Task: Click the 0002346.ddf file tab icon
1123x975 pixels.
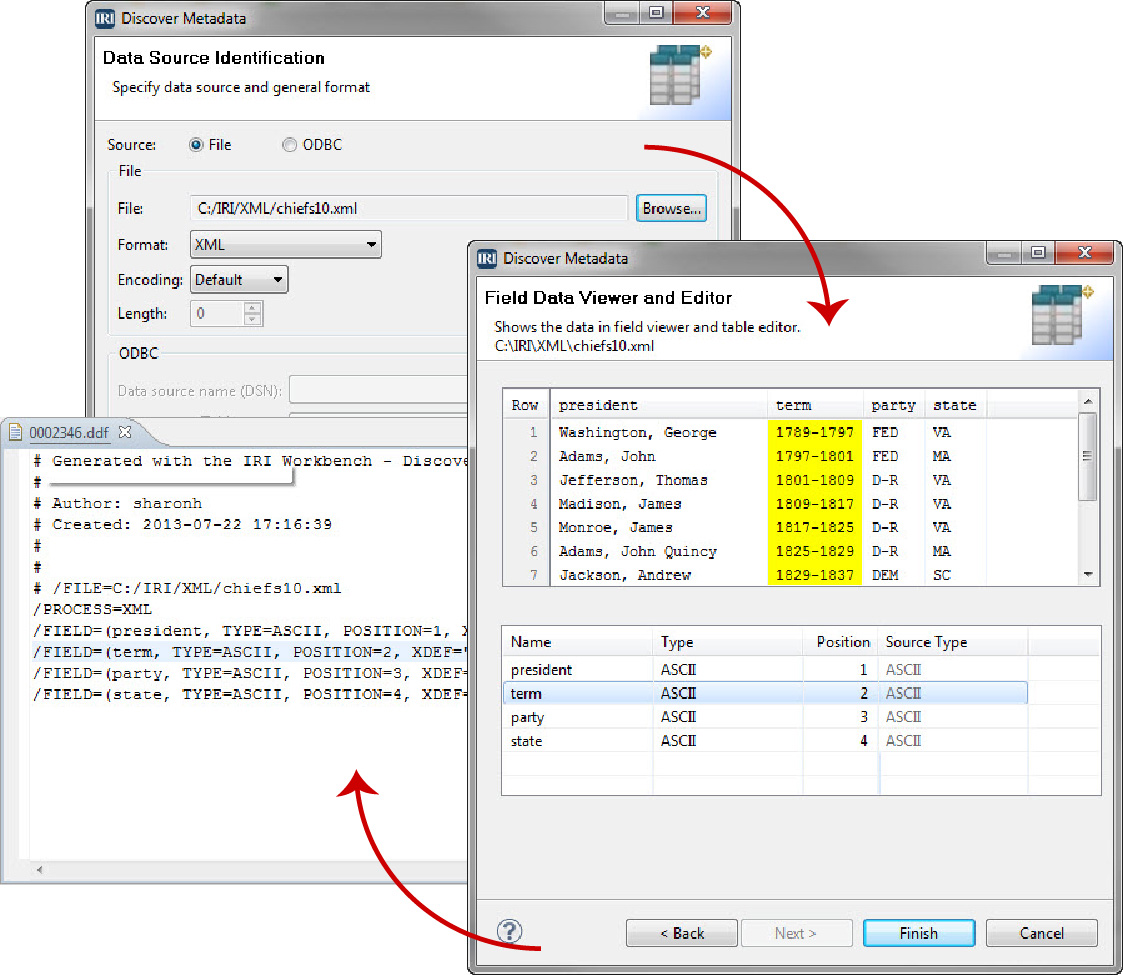Action: 16,432
